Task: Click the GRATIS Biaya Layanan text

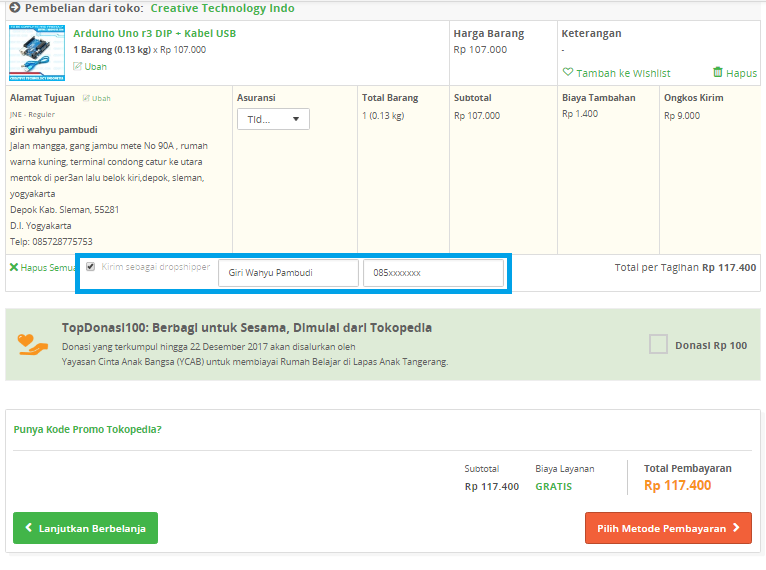Action: [553, 486]
